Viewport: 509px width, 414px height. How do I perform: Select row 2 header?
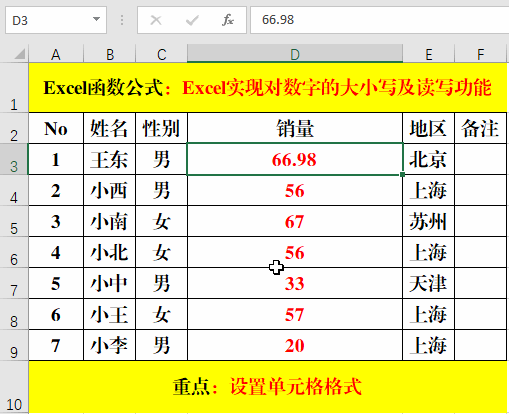(x=14, y=128)
